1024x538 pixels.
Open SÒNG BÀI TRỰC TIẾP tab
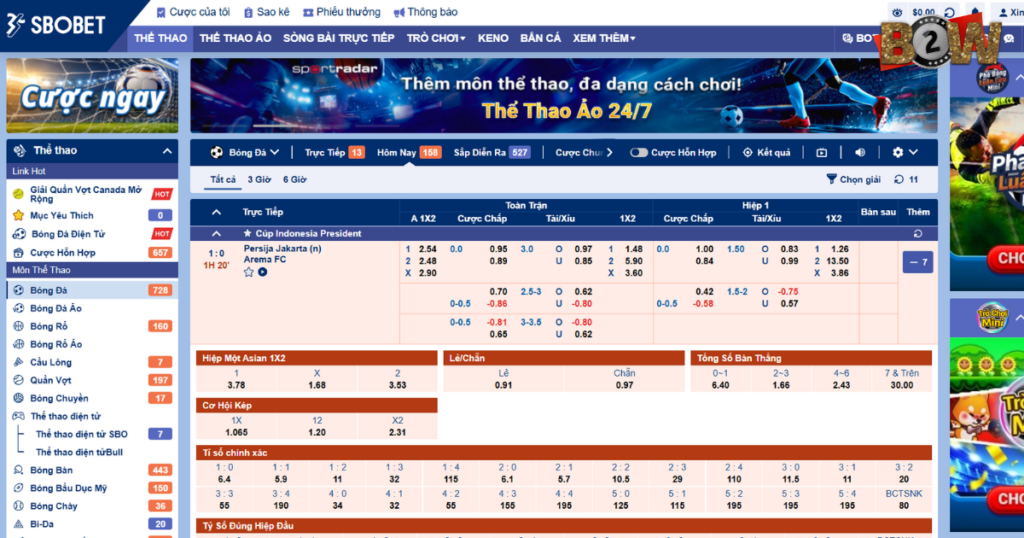click(x=338, y=38)
